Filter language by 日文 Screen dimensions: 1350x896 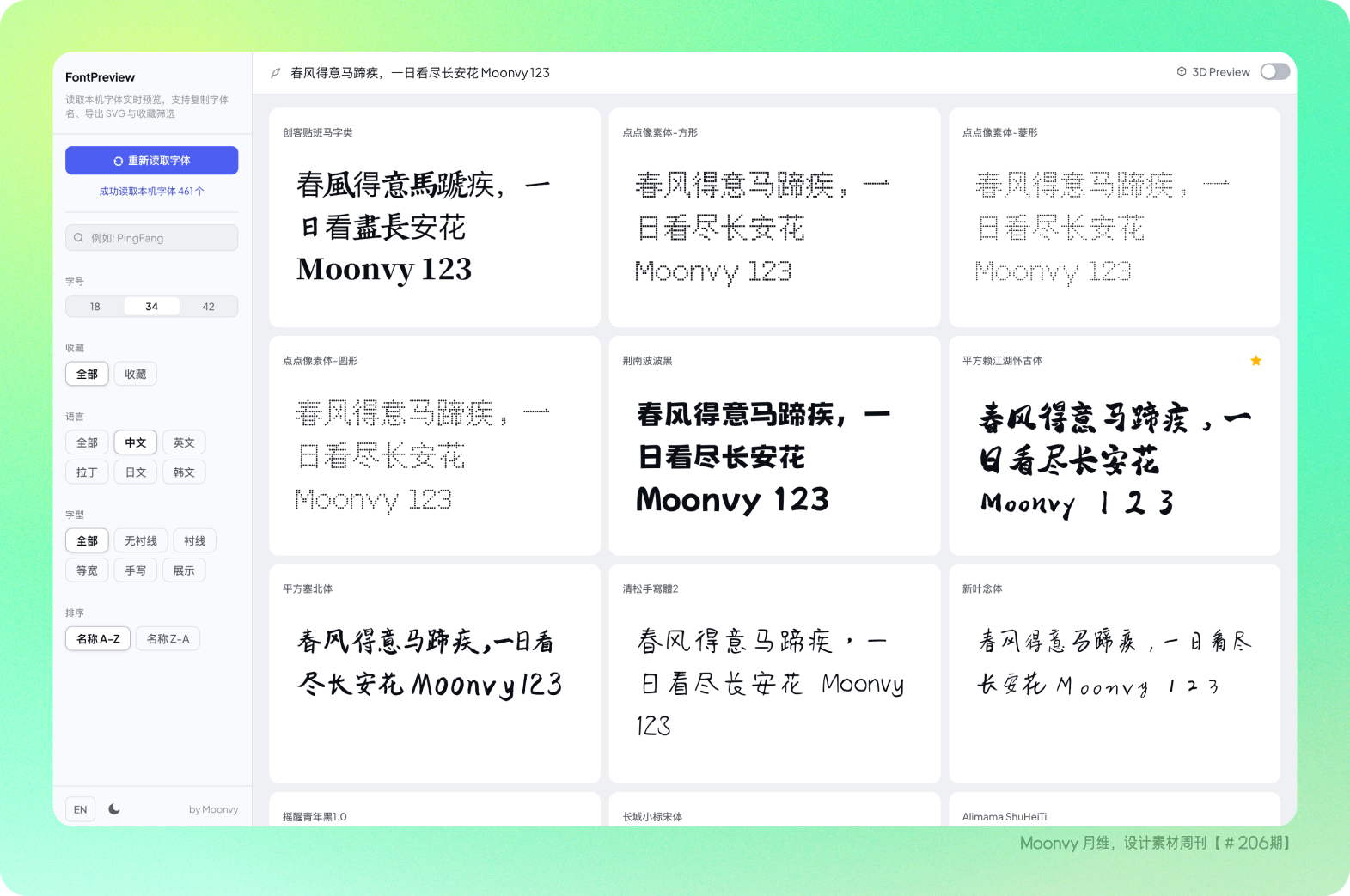tap(136, 472)
